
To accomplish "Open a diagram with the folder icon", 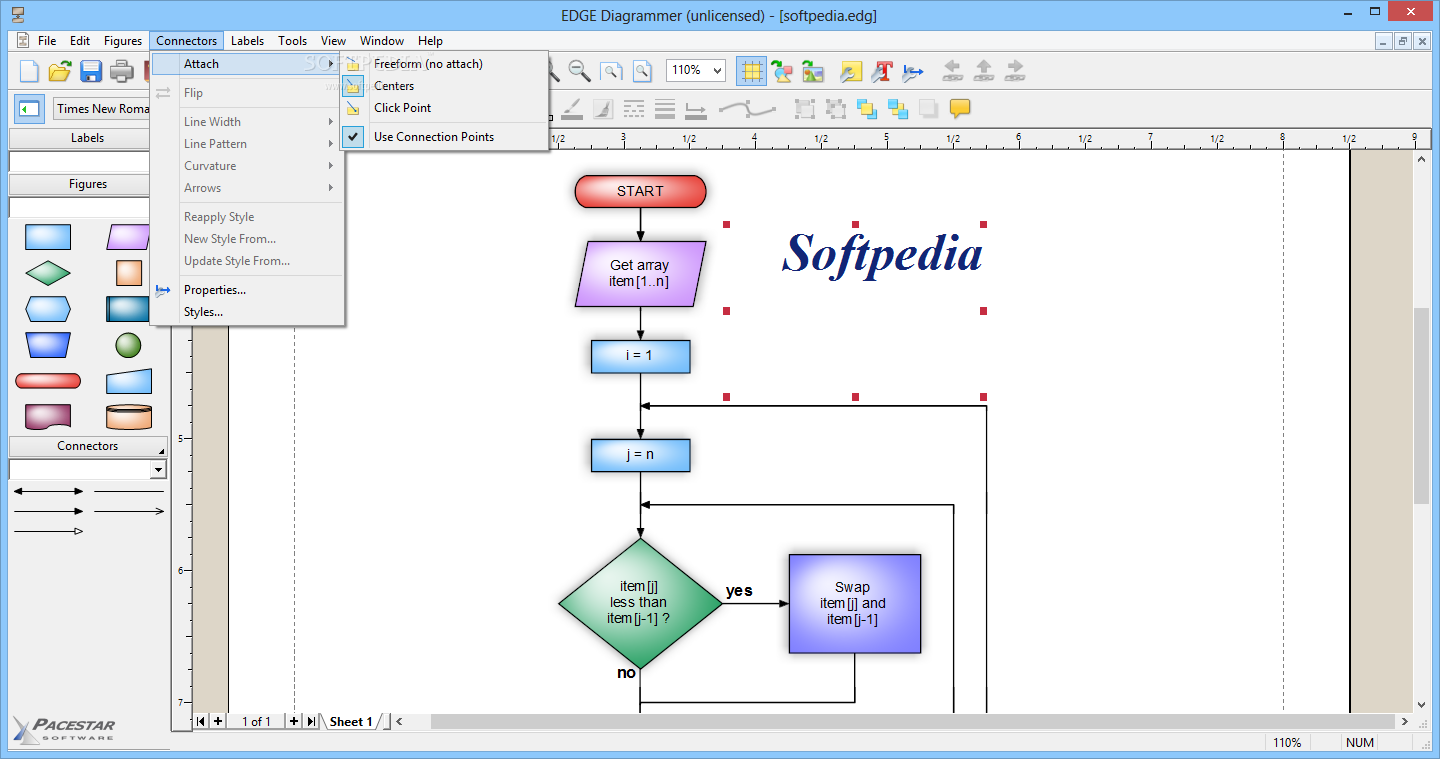I will click(60, 71).
